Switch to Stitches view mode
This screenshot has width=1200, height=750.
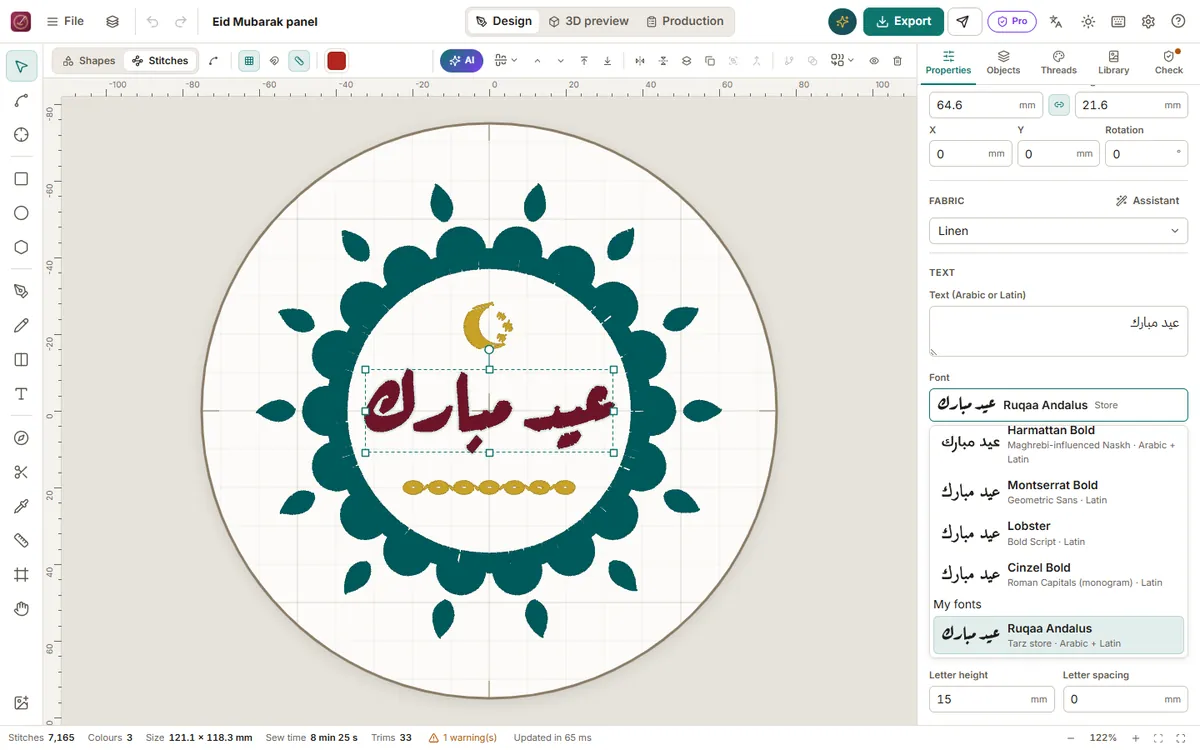tap(160, 61)
